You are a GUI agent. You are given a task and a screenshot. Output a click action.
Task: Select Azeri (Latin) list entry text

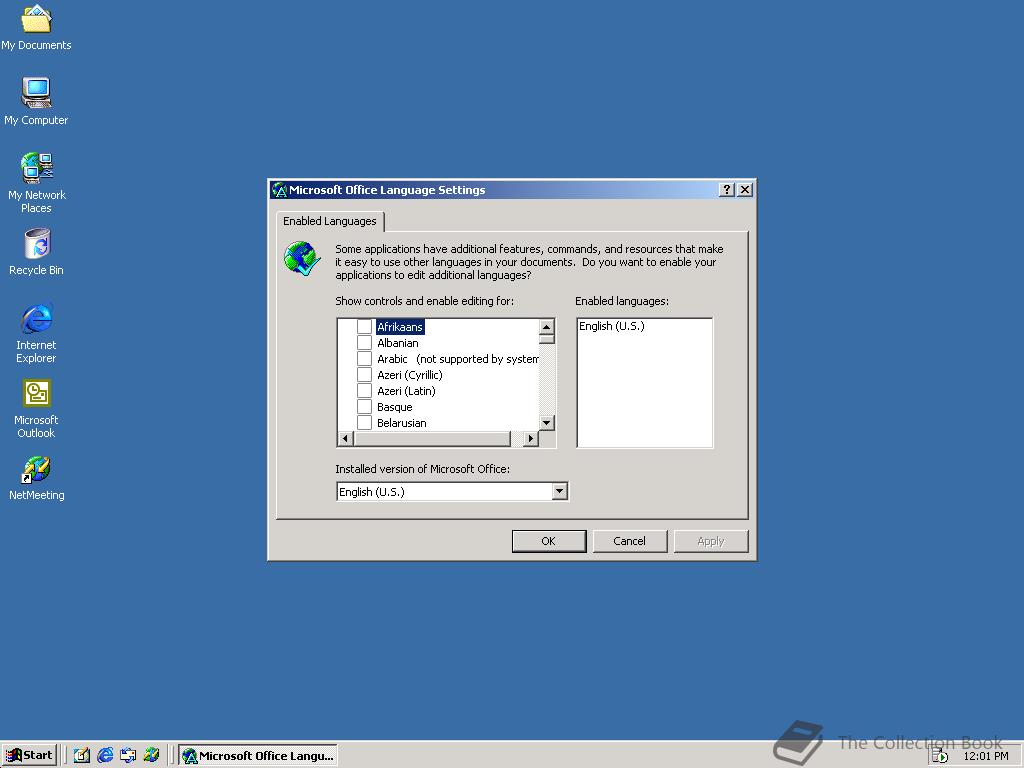[406, 391]
